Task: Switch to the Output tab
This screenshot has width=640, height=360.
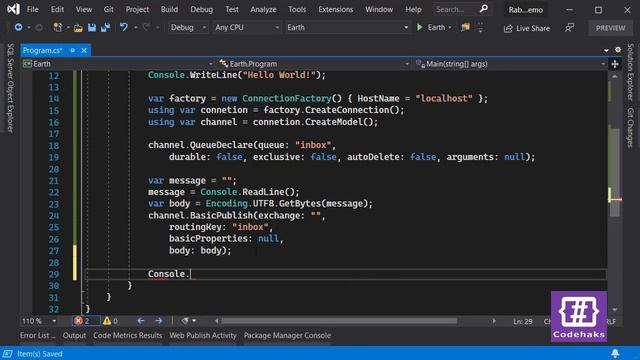Action: [74, 335]
